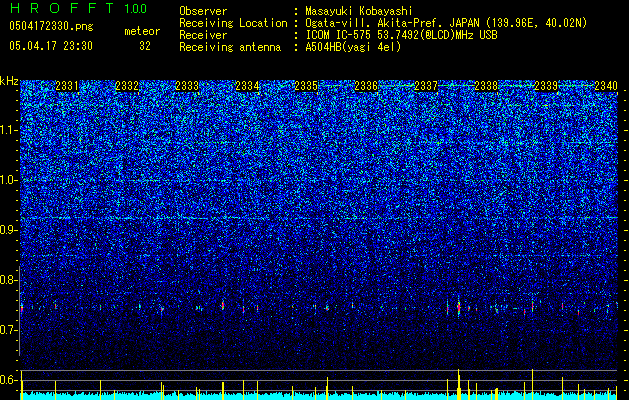Image resolution: width=629 pixels, height=400 pixels.
Task: Select the 0.8 kHz axis label
Action: click(x=9, y=280)
